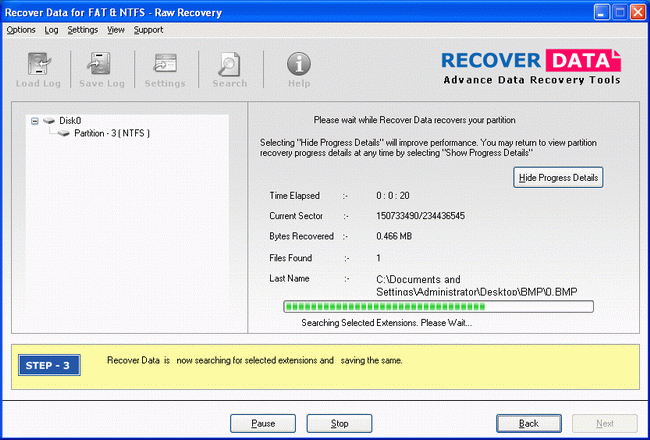Open the Log menu
Image resolution: width=650 pixels, height=440 pixels.
[x=51, y=30]
